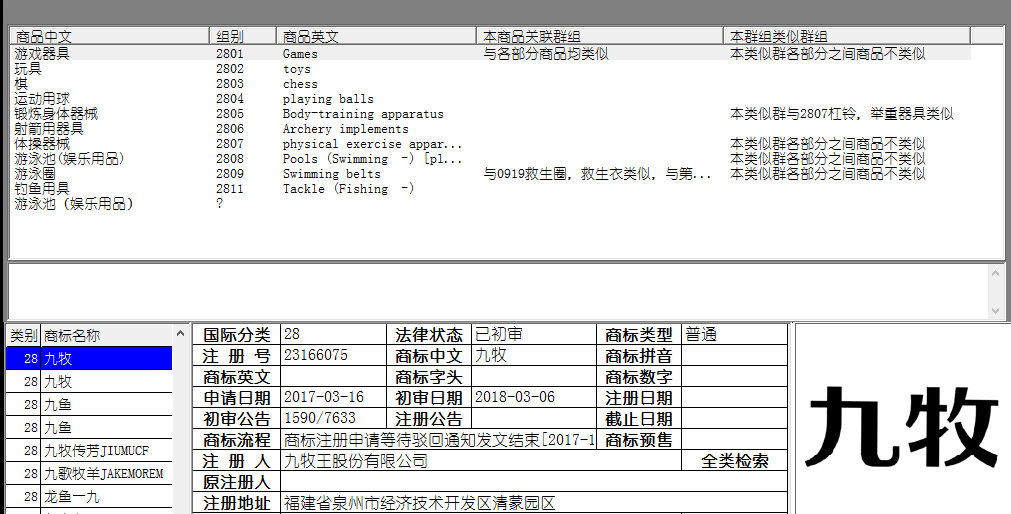Select the first 九鱼 trademark row

tap(89, 404)
